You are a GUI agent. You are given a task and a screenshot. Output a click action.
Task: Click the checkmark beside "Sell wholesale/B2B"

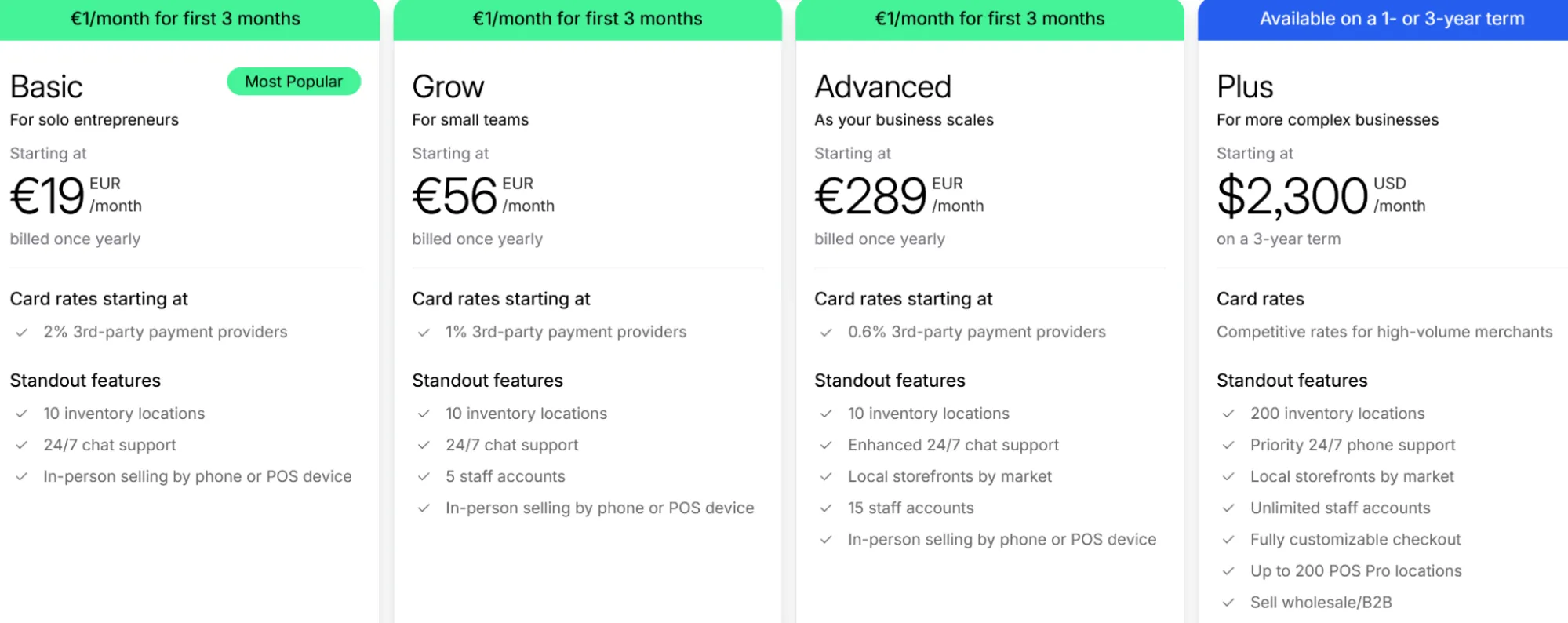click(1228, 603)
